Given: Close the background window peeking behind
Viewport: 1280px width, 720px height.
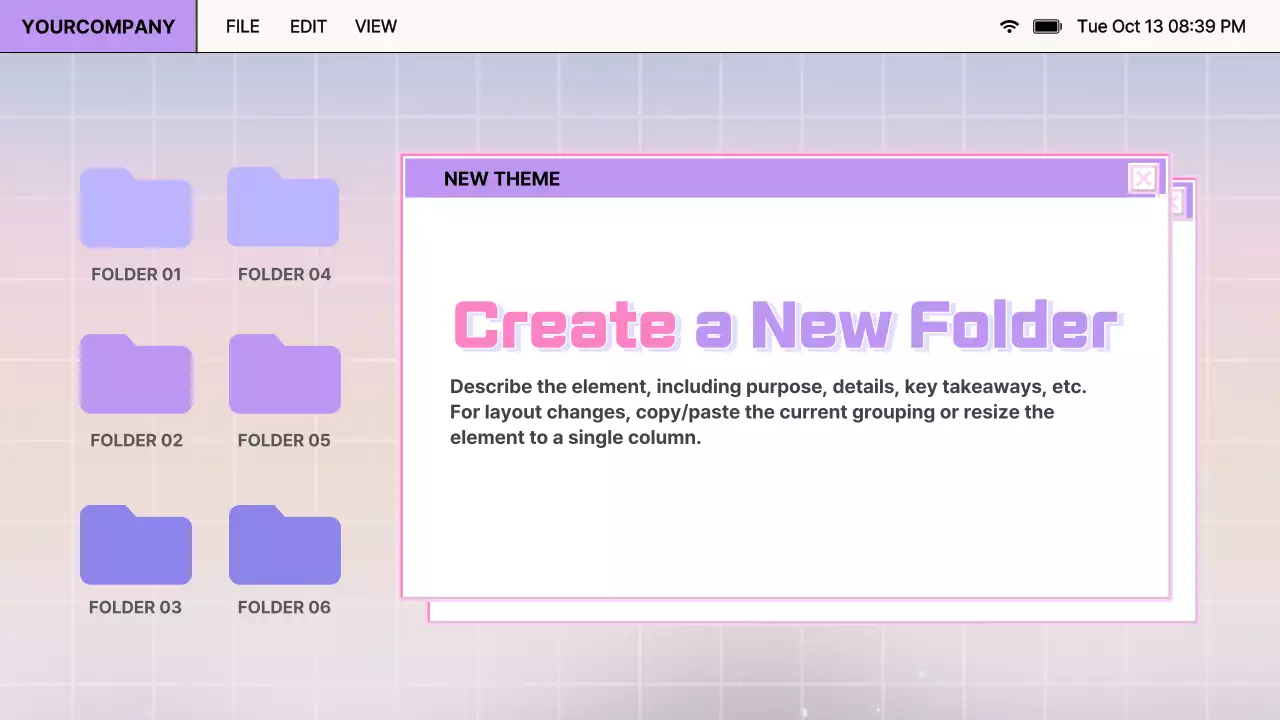Looking at the screenshot, I should pos(1180,201).
